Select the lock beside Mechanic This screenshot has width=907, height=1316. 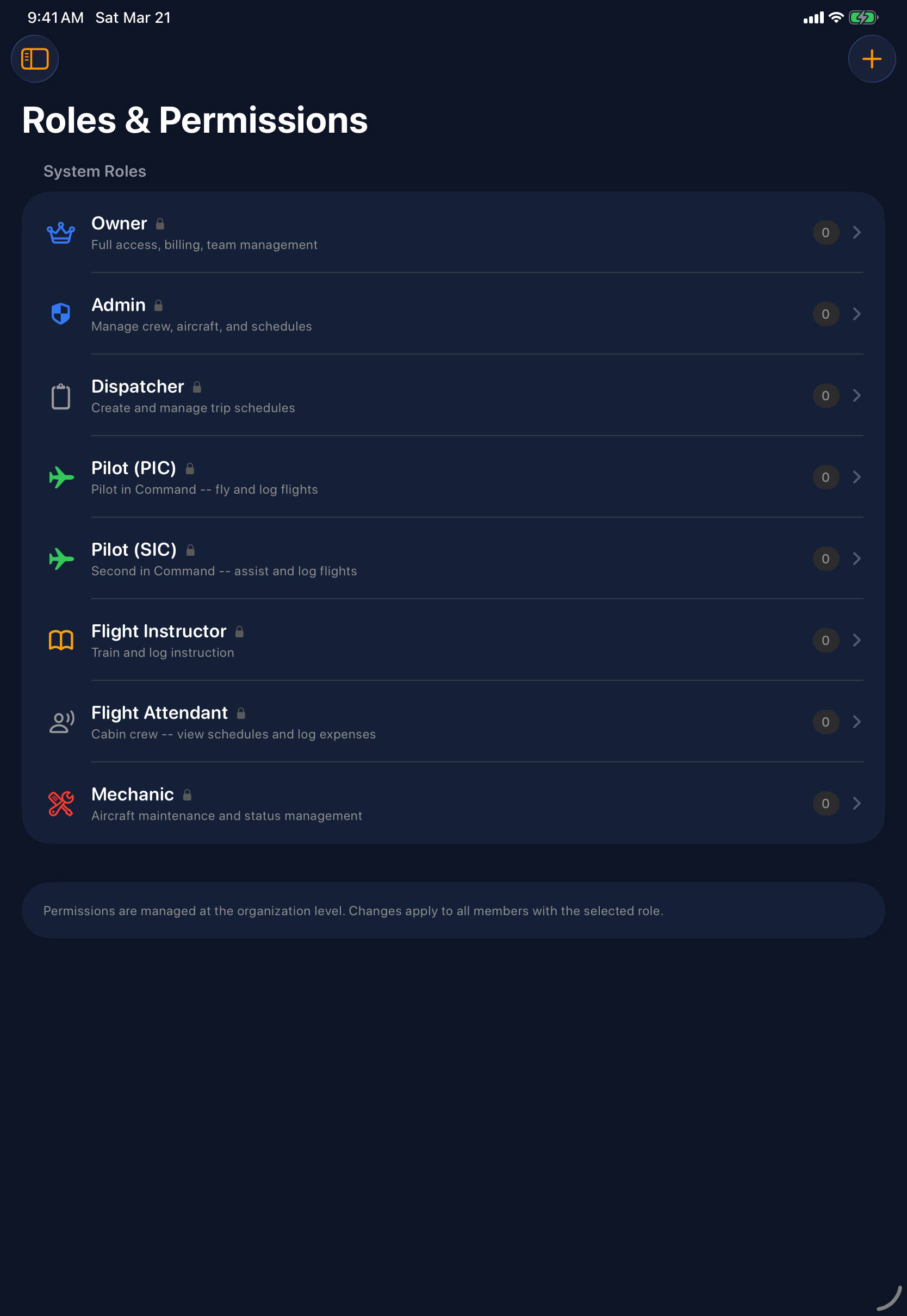coord(188,794)
